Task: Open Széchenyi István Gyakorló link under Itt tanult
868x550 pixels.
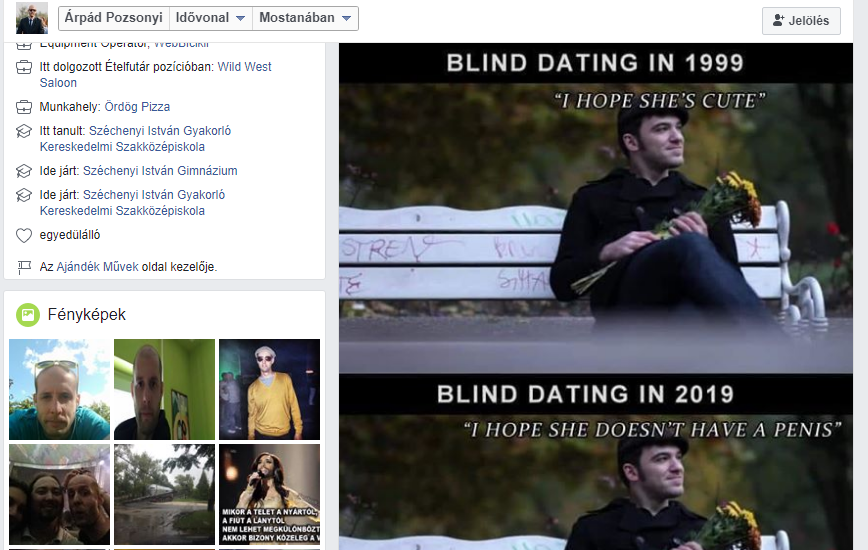Action: pyautogui.click(x=136, y=139)
